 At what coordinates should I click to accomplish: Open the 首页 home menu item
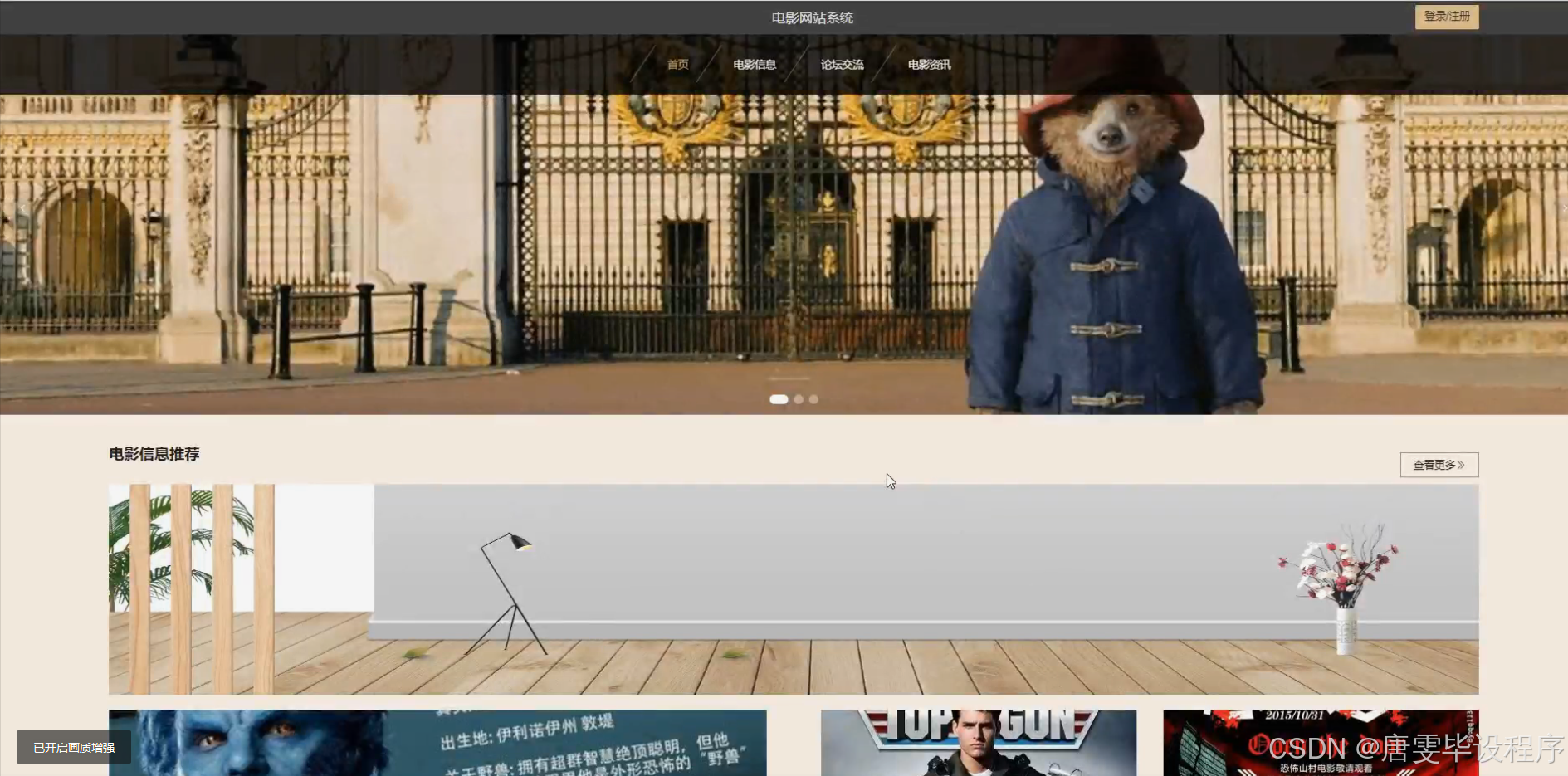pos(678,65)
